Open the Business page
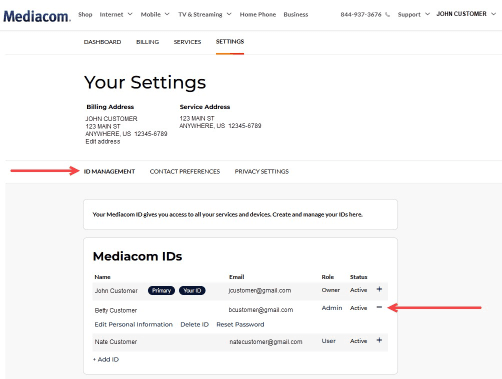This screenshot has width=502, height=379. [296, 14]
